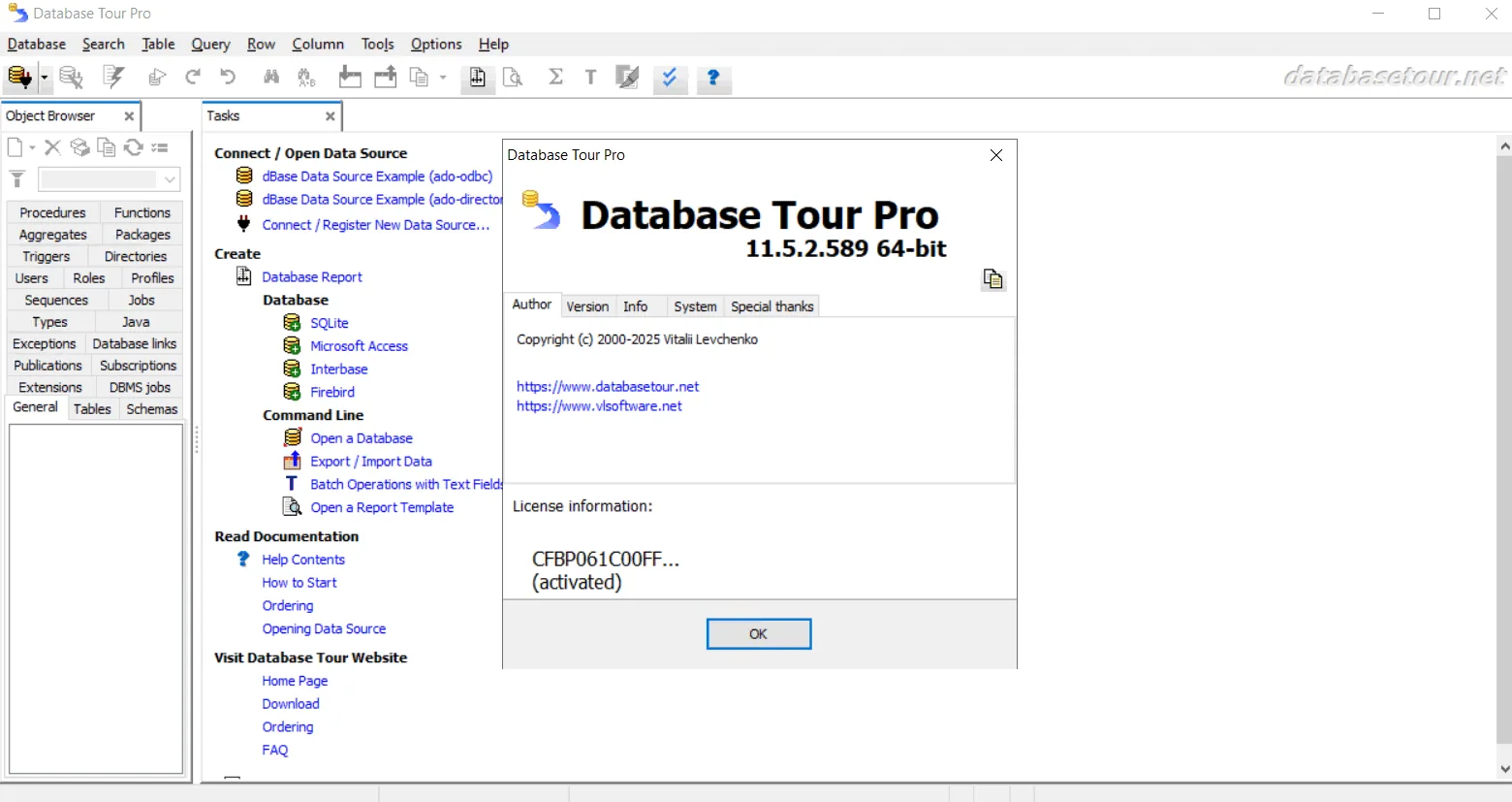
Task: Click the export data toolbar icon
Action: (386, 77)
